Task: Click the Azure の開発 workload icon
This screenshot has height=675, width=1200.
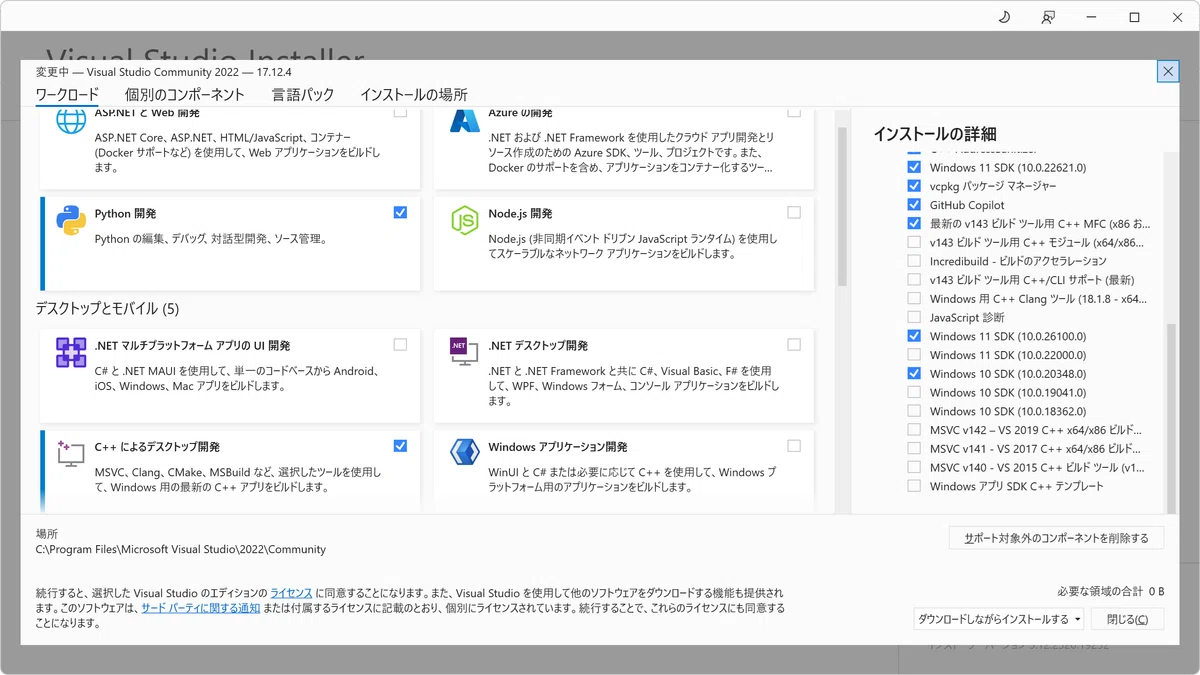Action: [464, 121]
